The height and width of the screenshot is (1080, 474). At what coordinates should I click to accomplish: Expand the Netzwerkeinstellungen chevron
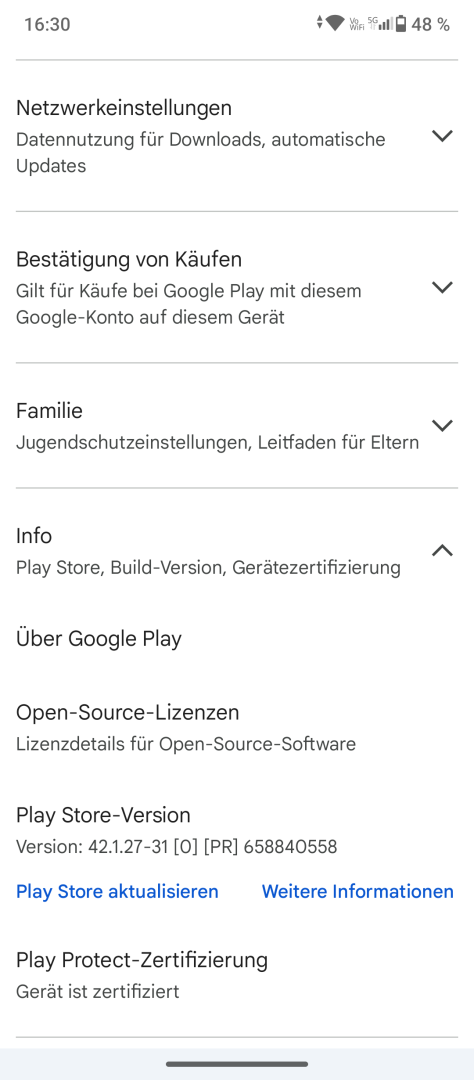[x=442, y=136]
